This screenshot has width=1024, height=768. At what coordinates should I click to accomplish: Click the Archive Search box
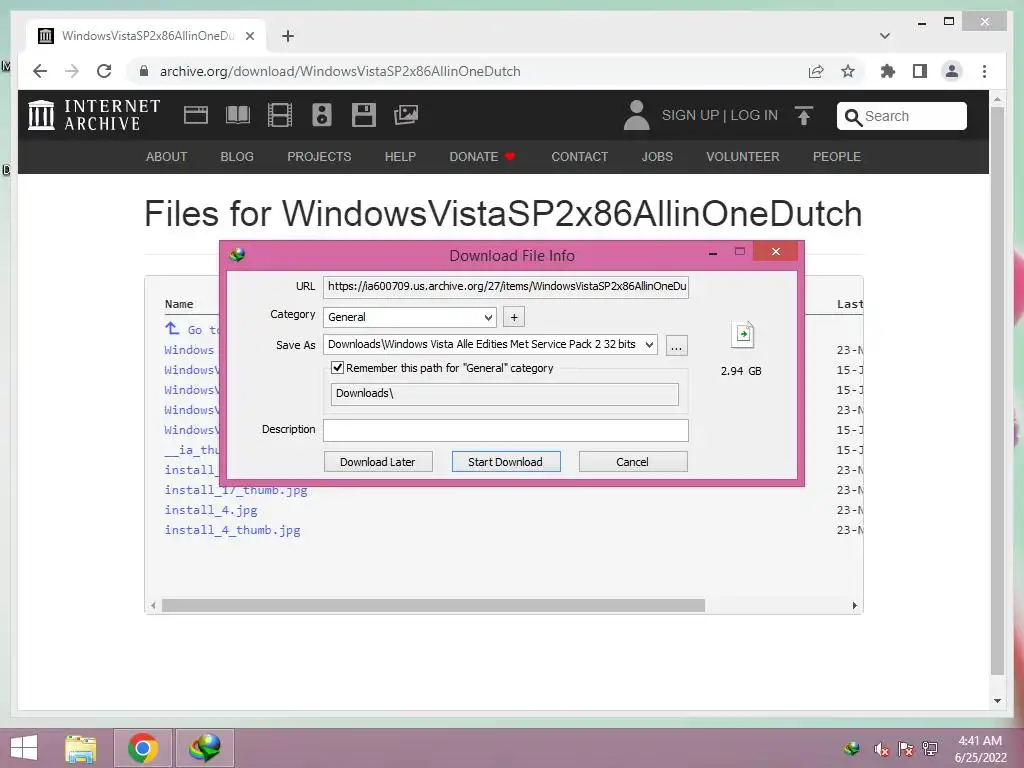point(902,116)
